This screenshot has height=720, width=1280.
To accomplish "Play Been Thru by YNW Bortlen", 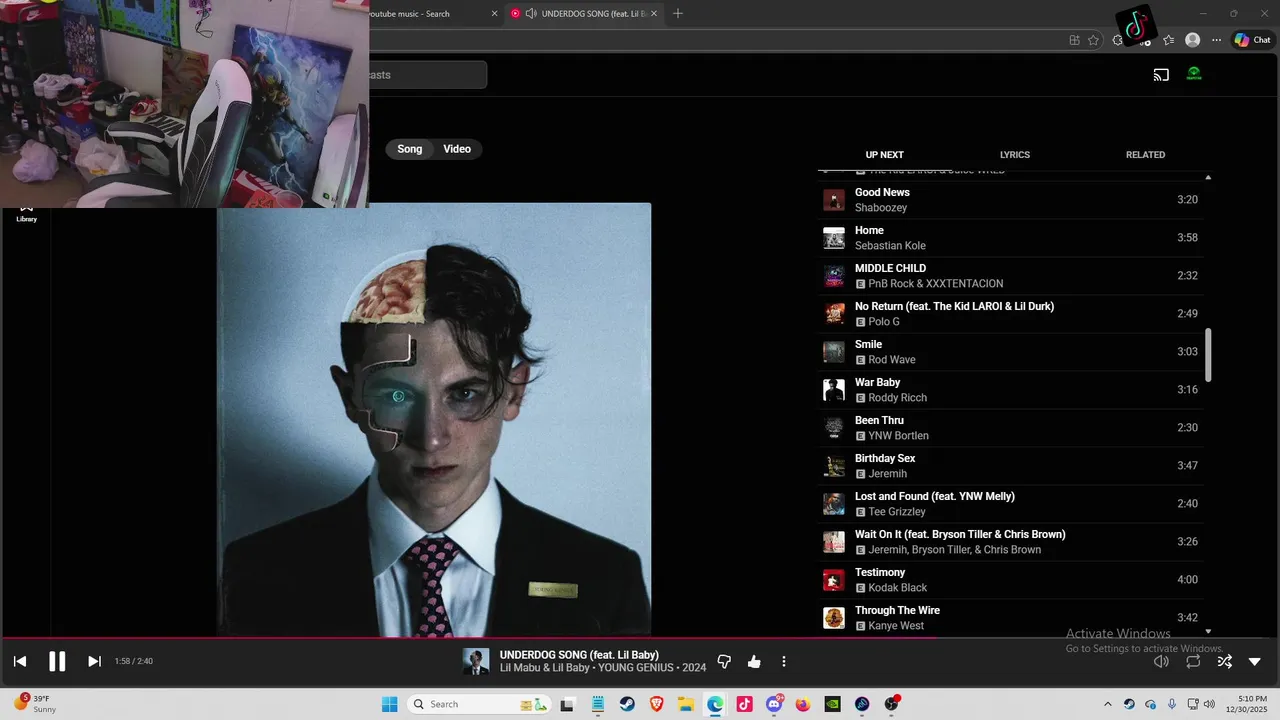I will 1010,428.
